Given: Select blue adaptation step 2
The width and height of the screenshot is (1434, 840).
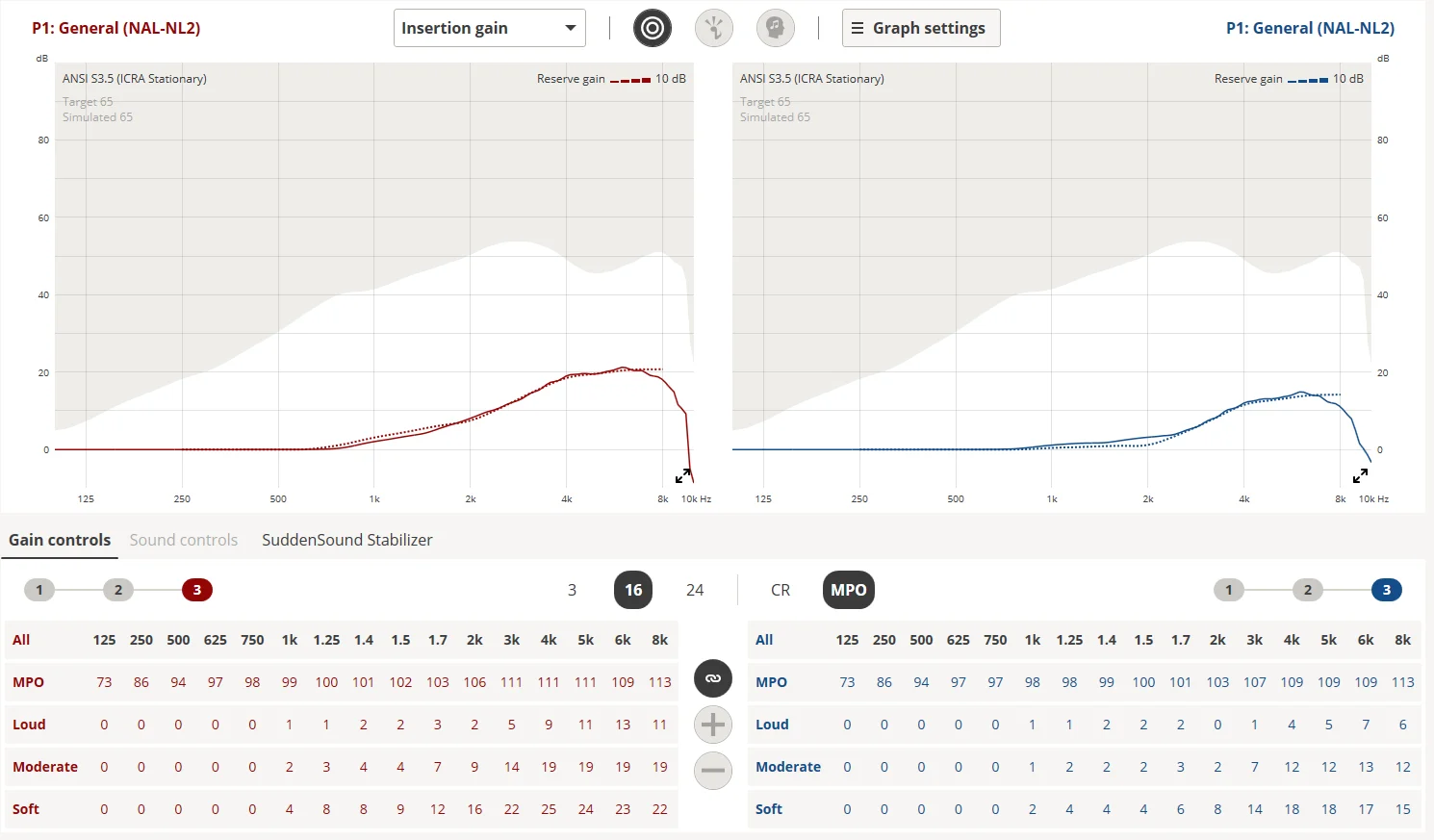Looking at the screenshot, I should (1308, 590).
